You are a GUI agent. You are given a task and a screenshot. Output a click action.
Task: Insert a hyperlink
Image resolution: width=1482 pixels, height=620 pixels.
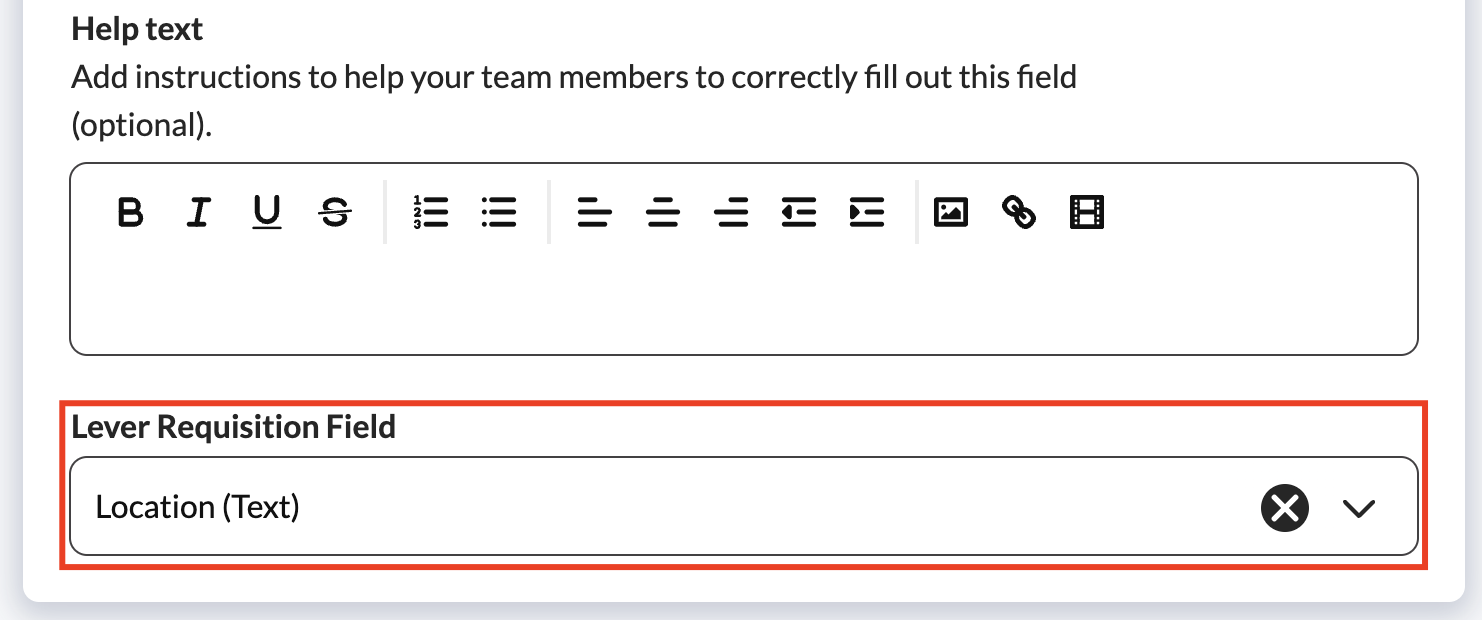pos(1018,212)
